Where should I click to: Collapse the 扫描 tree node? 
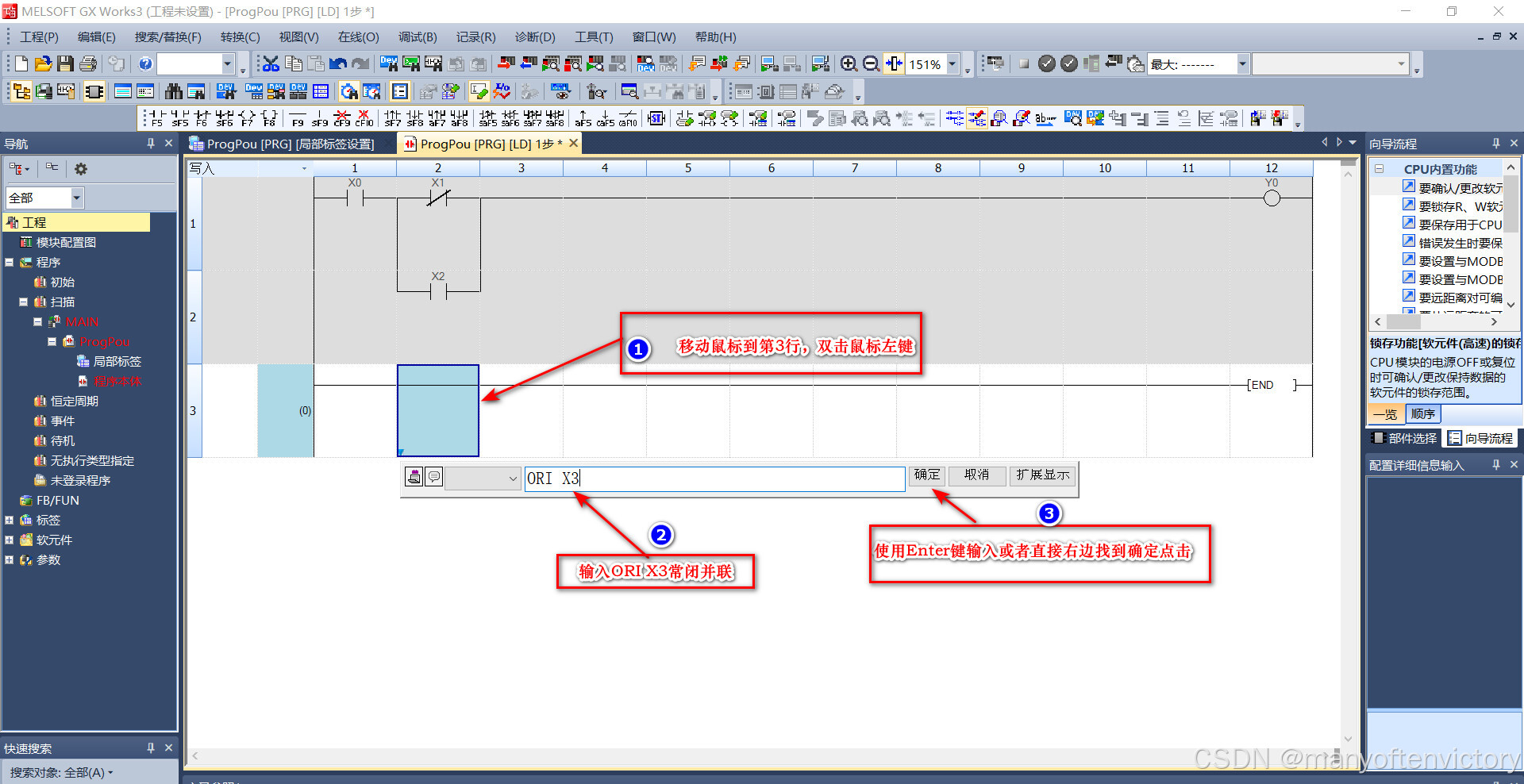[24, 302]
